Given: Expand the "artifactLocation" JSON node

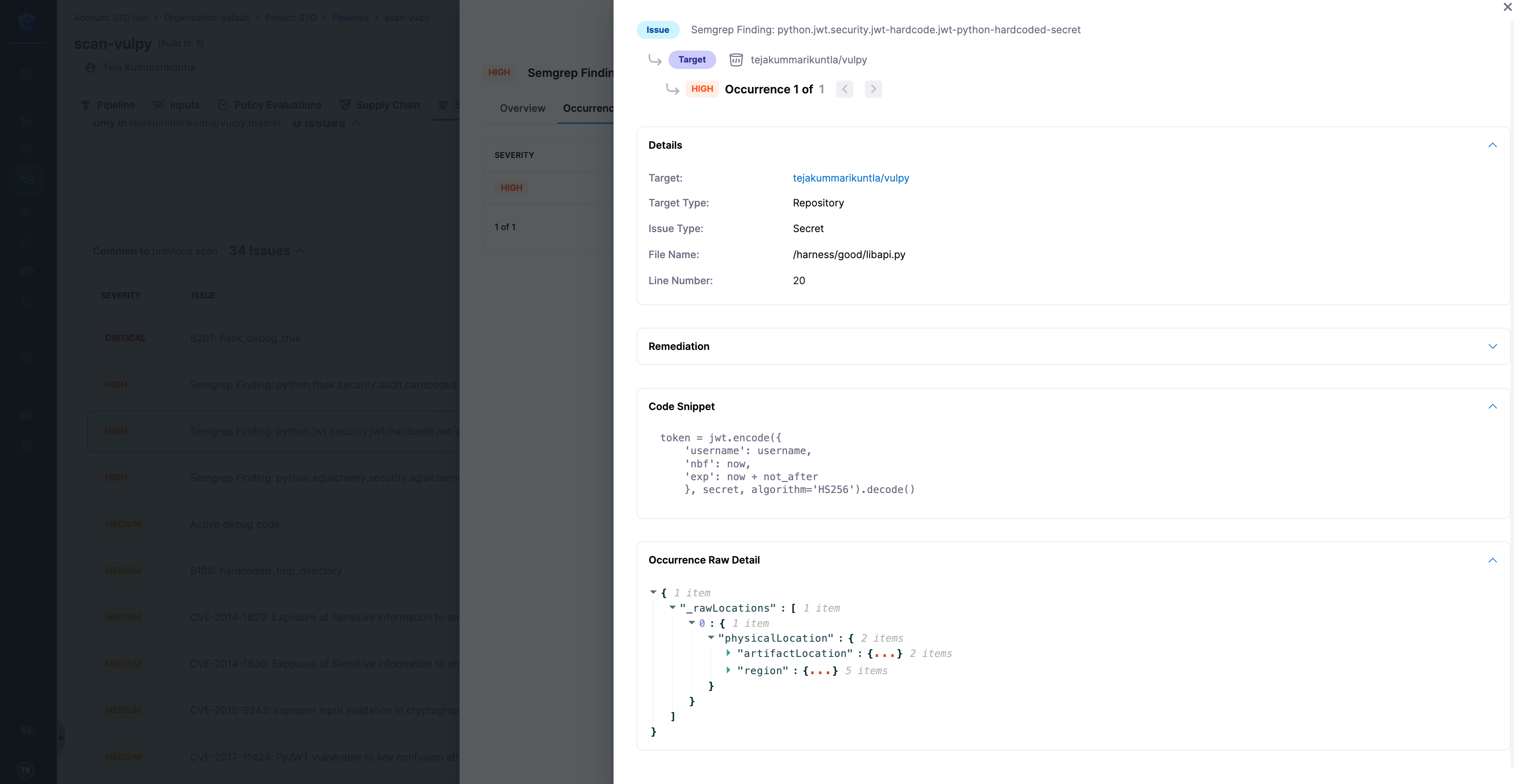Looking at the screenshot, I should (728, 653).
